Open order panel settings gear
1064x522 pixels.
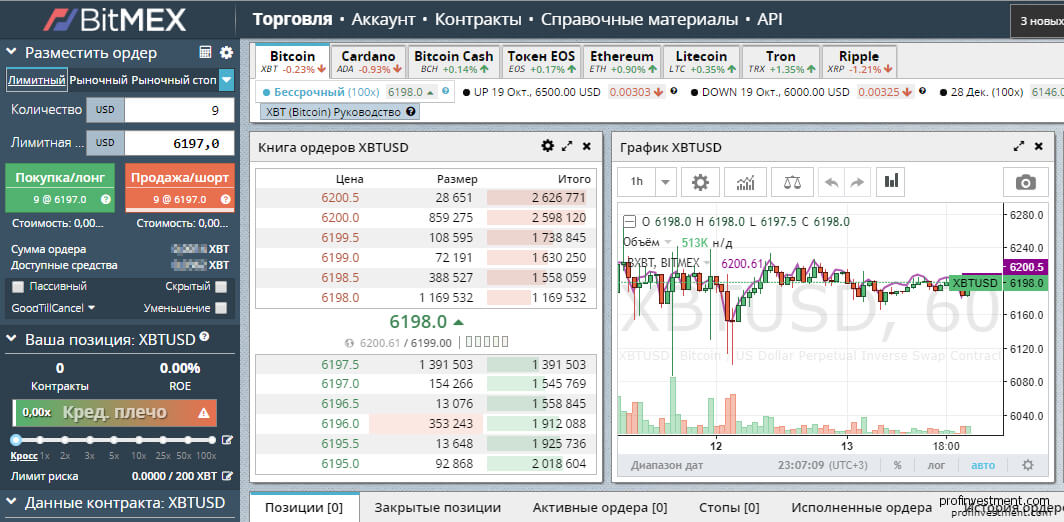227,53
